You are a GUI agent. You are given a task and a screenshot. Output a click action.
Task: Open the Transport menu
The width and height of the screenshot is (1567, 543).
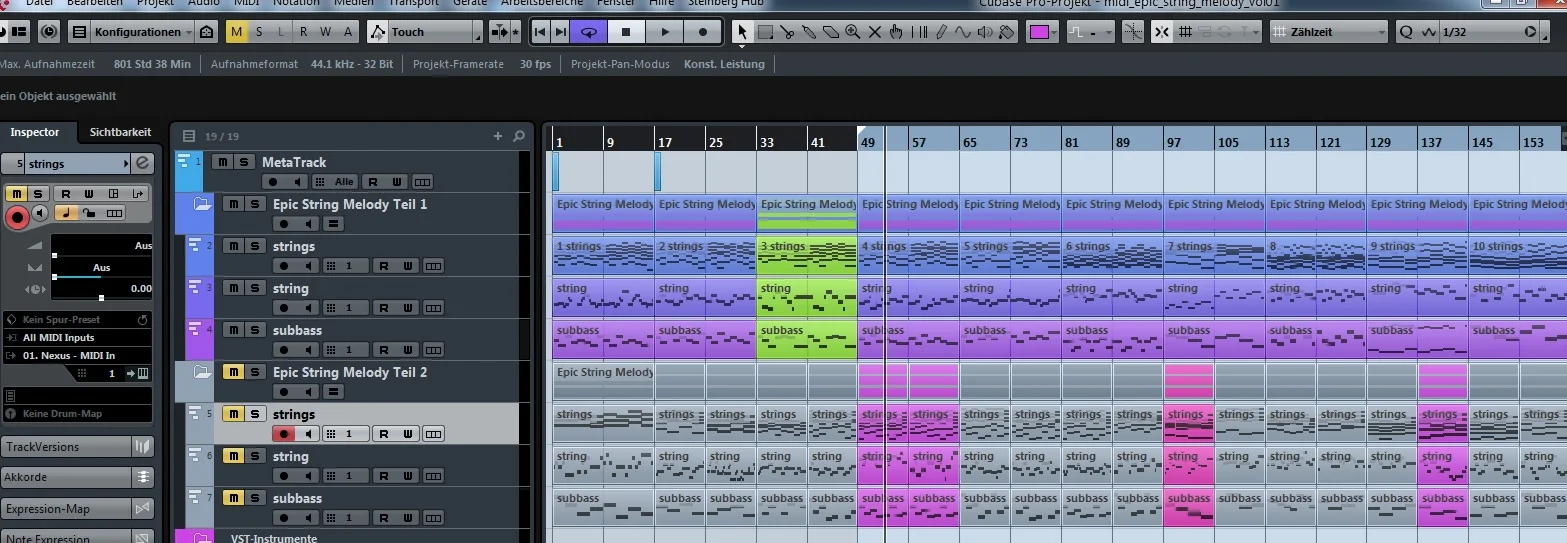pos(415,3)
